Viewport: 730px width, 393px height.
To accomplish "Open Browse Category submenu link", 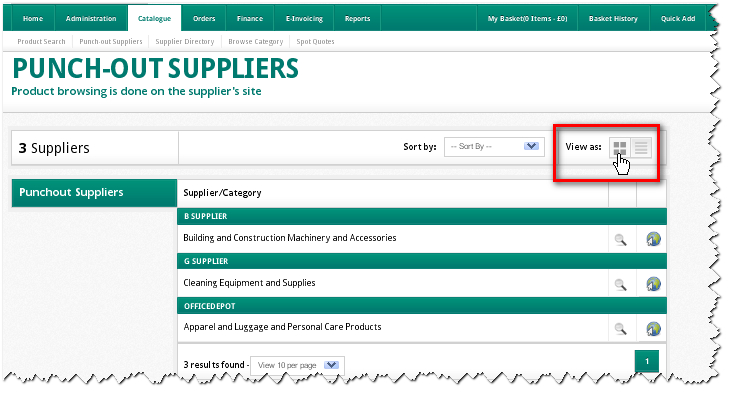I will tap(256, 41).
